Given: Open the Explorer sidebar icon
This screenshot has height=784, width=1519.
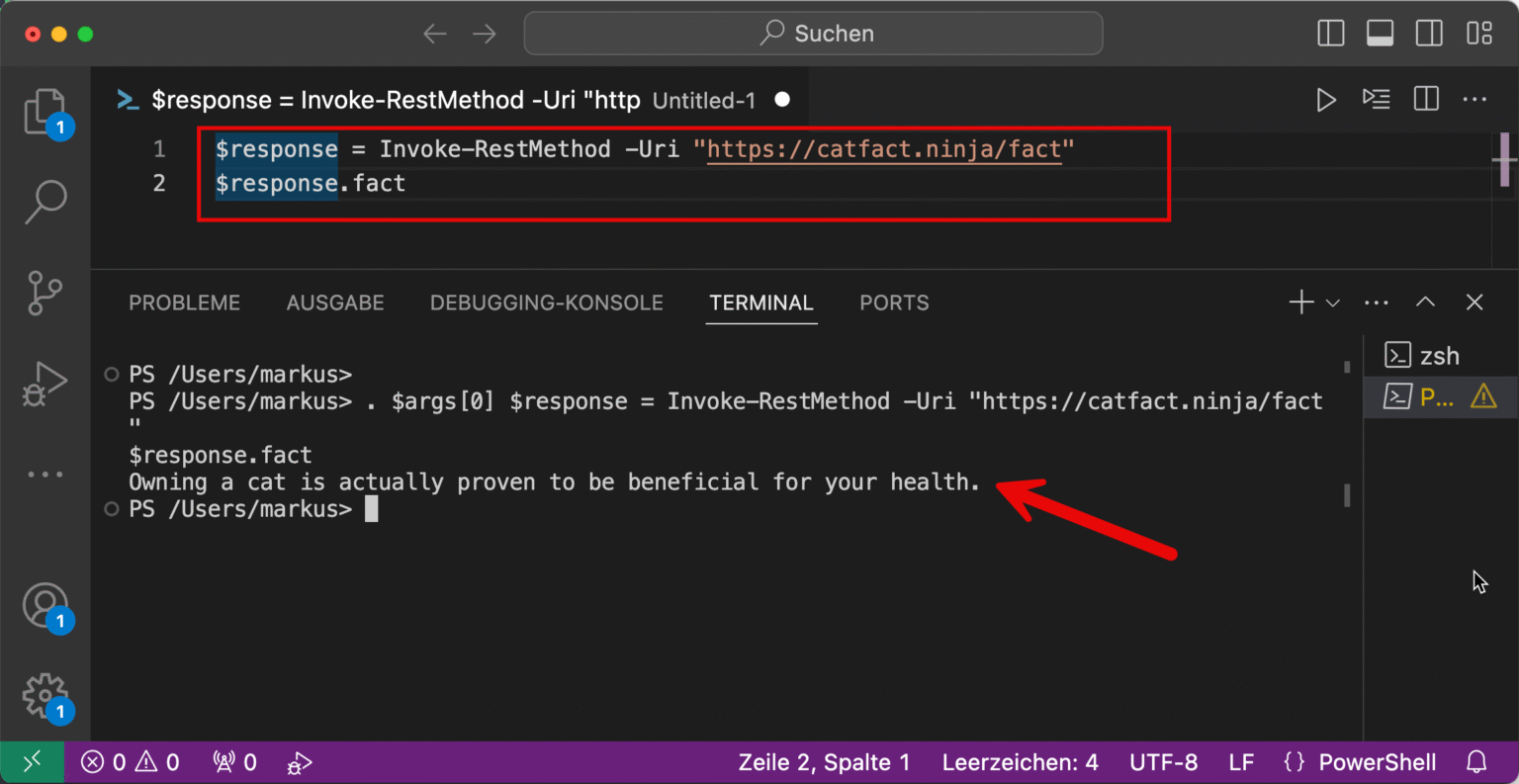Looking at the screenshot, I should 45,112.
